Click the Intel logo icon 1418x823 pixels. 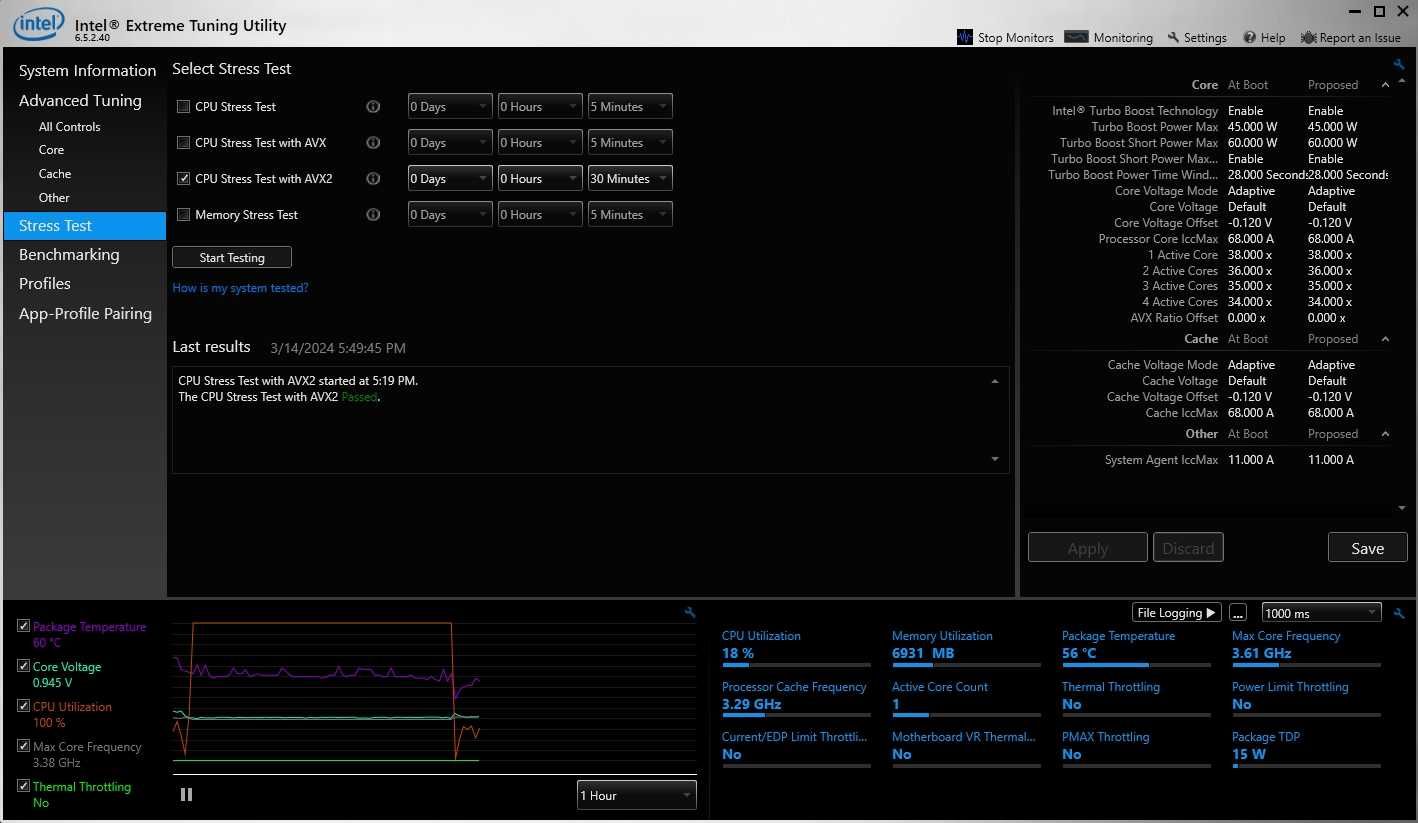[38, 24]
